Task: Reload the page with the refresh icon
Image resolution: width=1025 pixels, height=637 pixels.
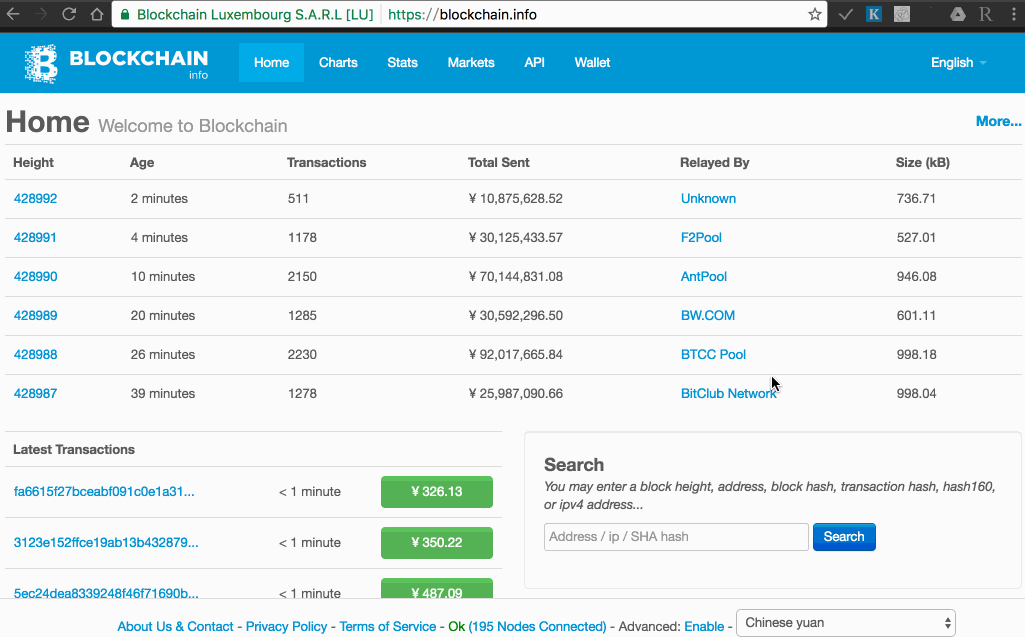Action: (69, 14)
